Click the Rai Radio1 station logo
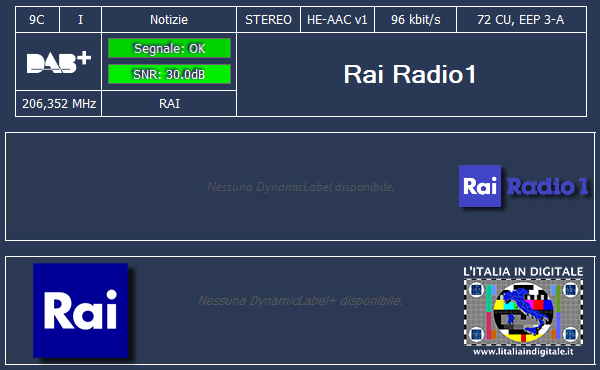The image size is (600, 370). [x=523, y=186]
